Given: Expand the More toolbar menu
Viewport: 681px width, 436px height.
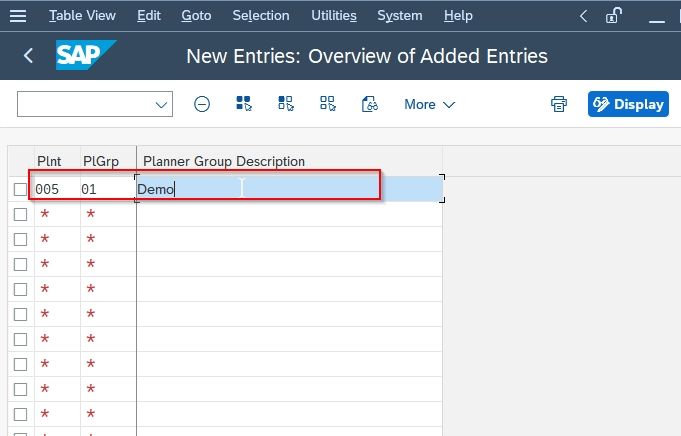Looking at the screenshot, I should pyautogui.click(x=429, y=105).
